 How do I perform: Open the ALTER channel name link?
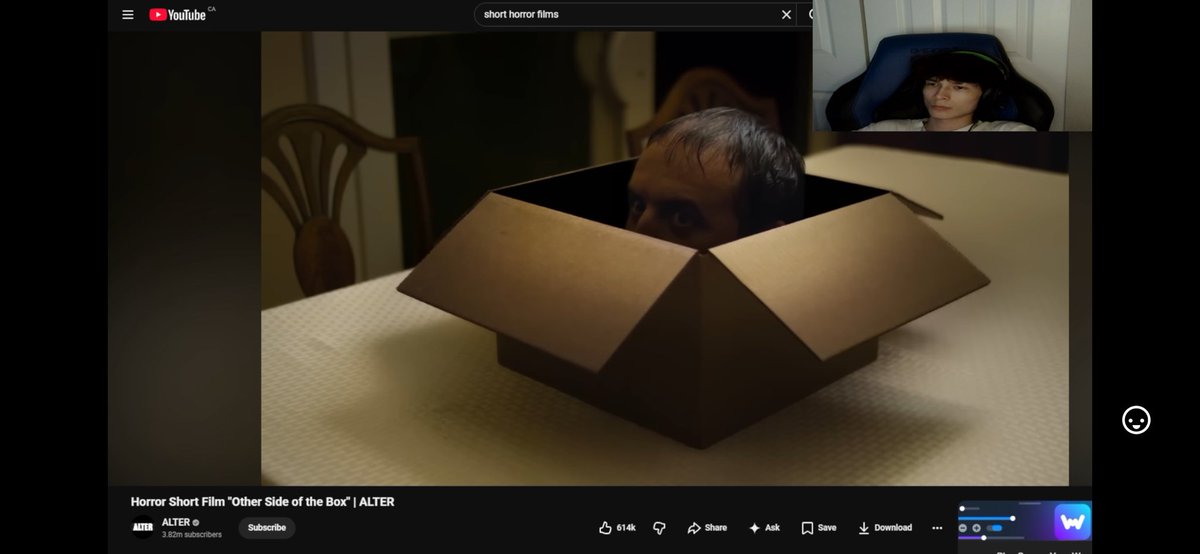(x=176, y=522)
